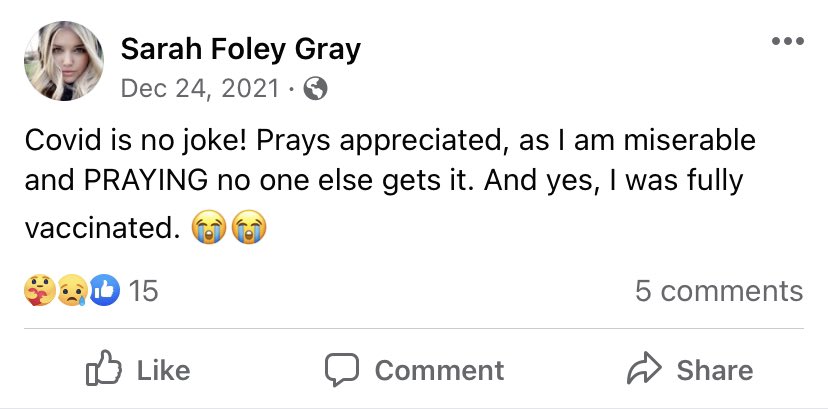Viewport: 828px width, 409px height.
Task: Open Sarah Foley Gray's profile name link
Action: coord(240,48)
